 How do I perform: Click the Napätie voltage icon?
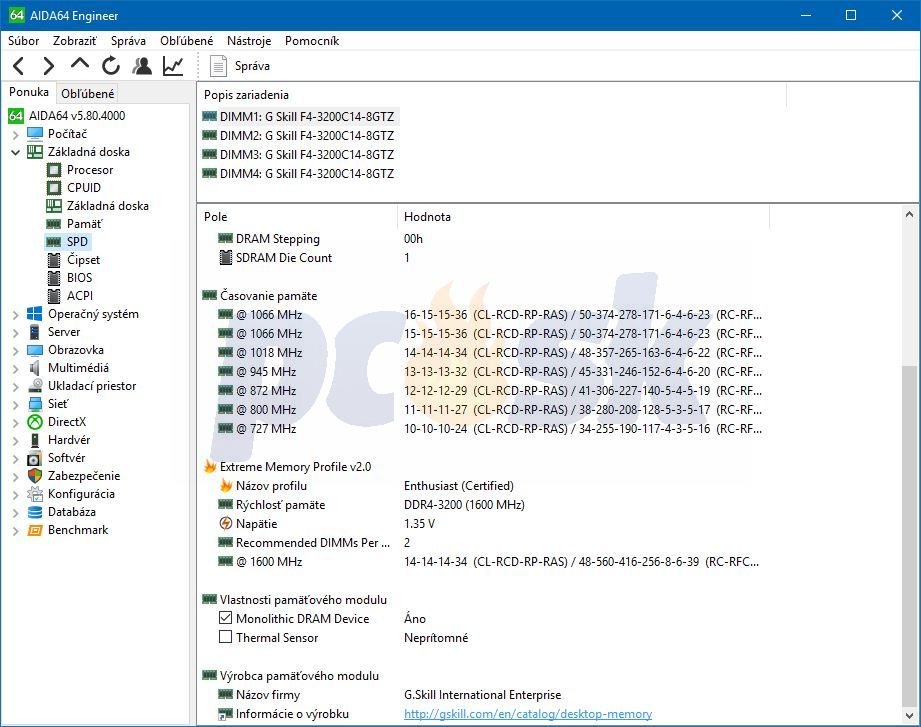(x=226, y=523)
